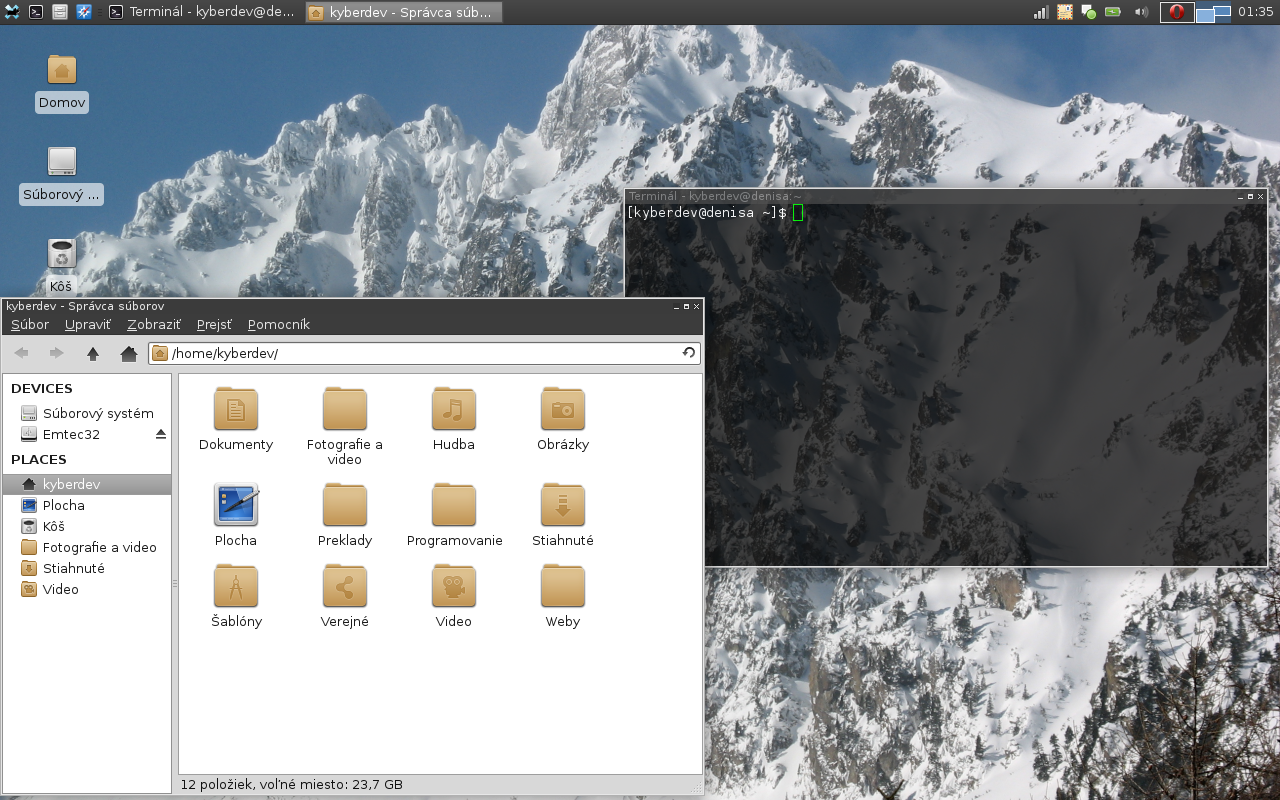The width and height of the screenshot is (1280, 800).
Task: Select Plocha in the Places sidebar
Action: click(63, 505)
